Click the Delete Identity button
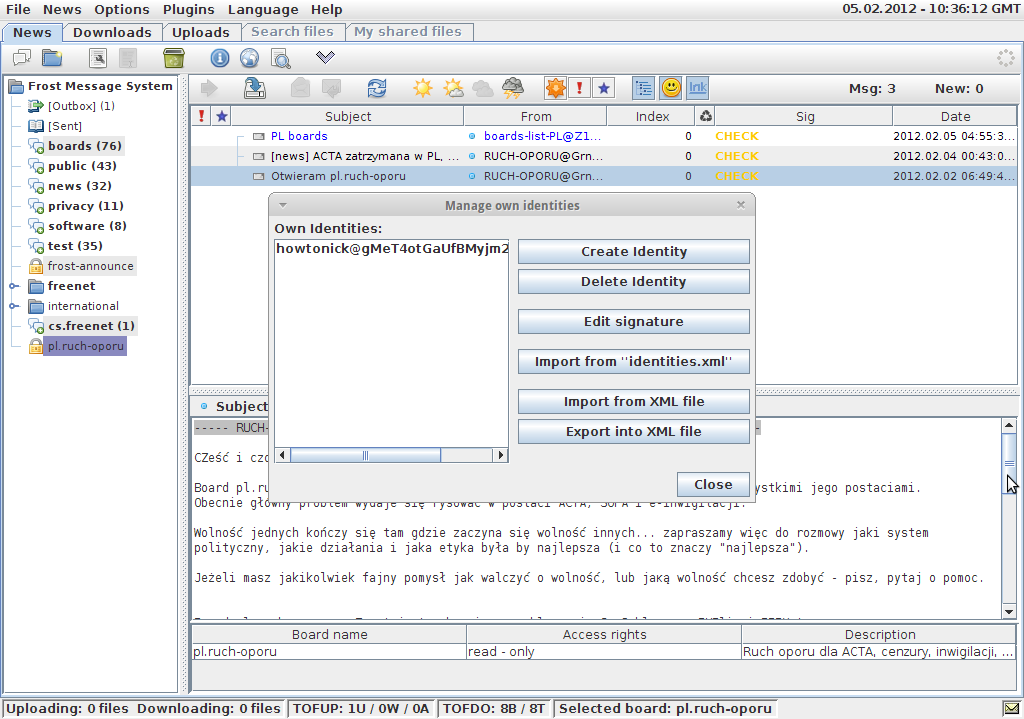The height and width of the screenshot is (719, 1024). [x=633, y=281]
